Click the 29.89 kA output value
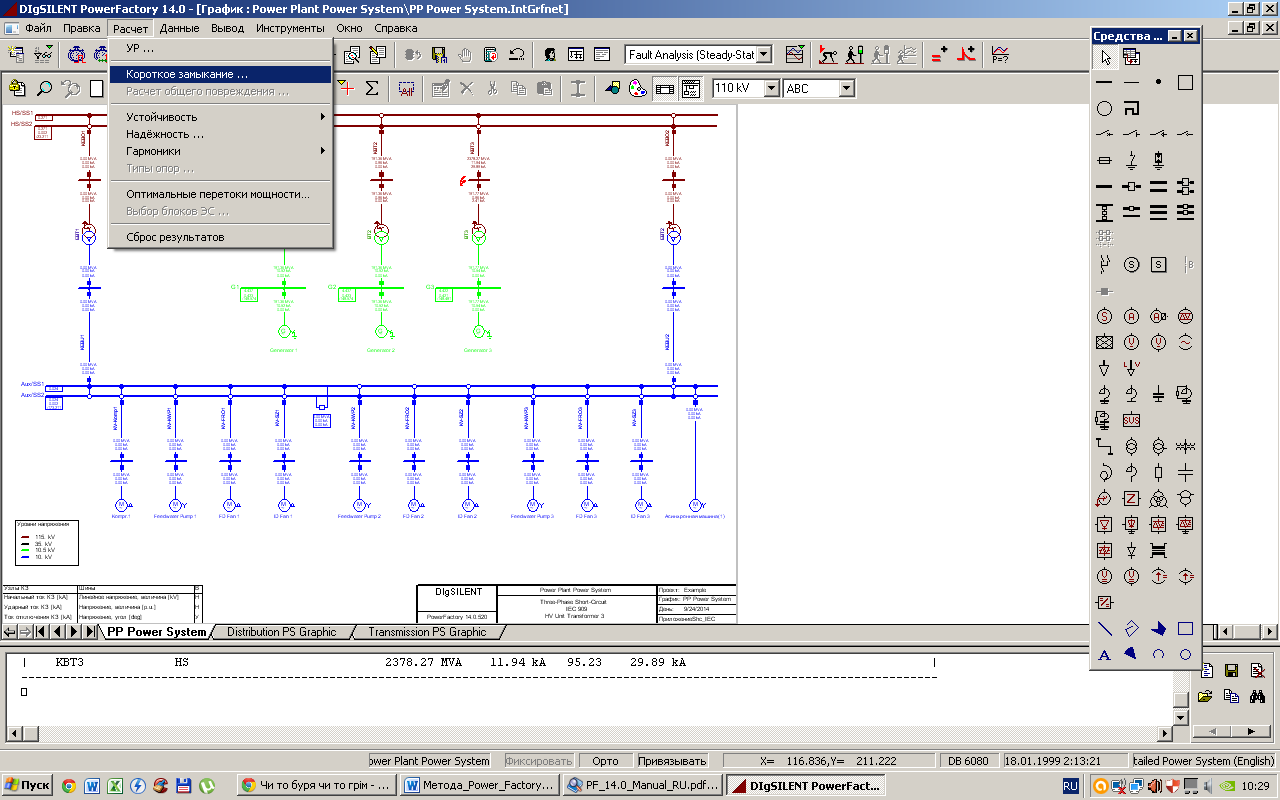The image size is (1280, 800). pyautogui.click(x=658, y=662)
